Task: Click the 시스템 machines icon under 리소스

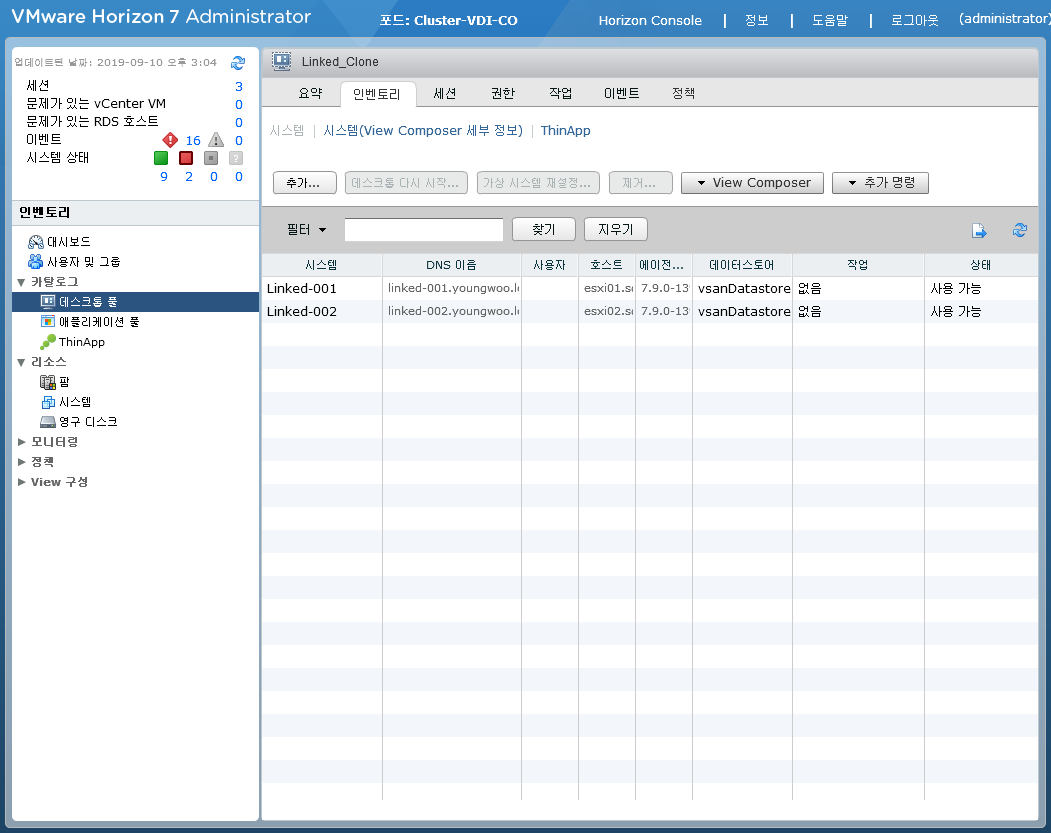Action: pos(48,402)
